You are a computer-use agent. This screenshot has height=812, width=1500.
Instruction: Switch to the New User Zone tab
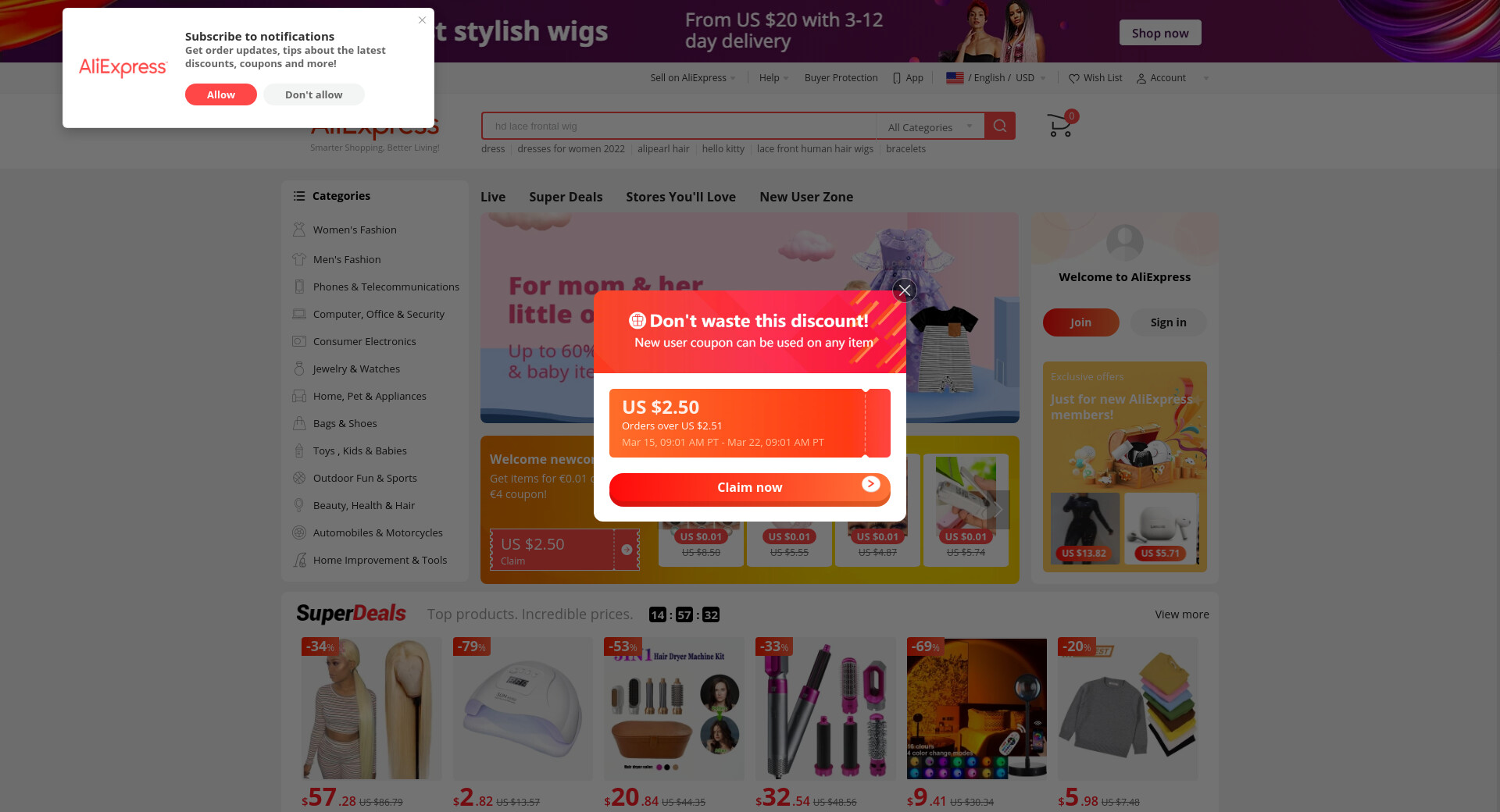(806, 197)
